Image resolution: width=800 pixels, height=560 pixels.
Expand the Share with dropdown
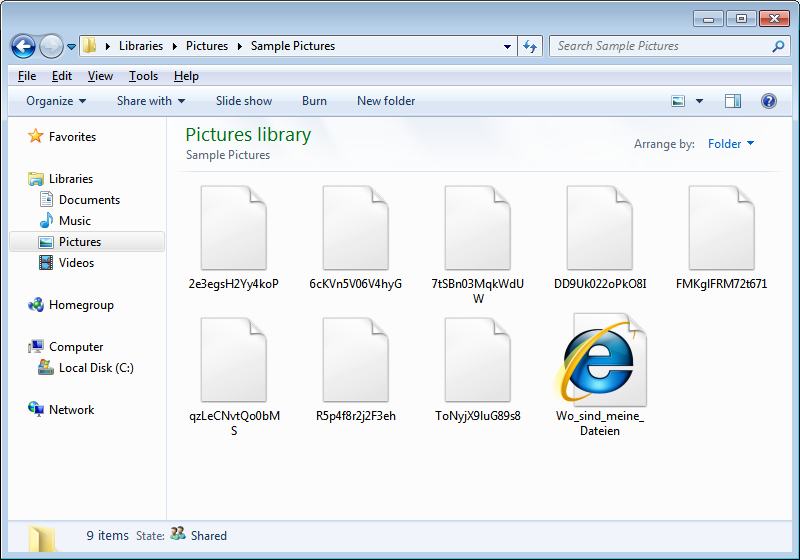[151, 101]
